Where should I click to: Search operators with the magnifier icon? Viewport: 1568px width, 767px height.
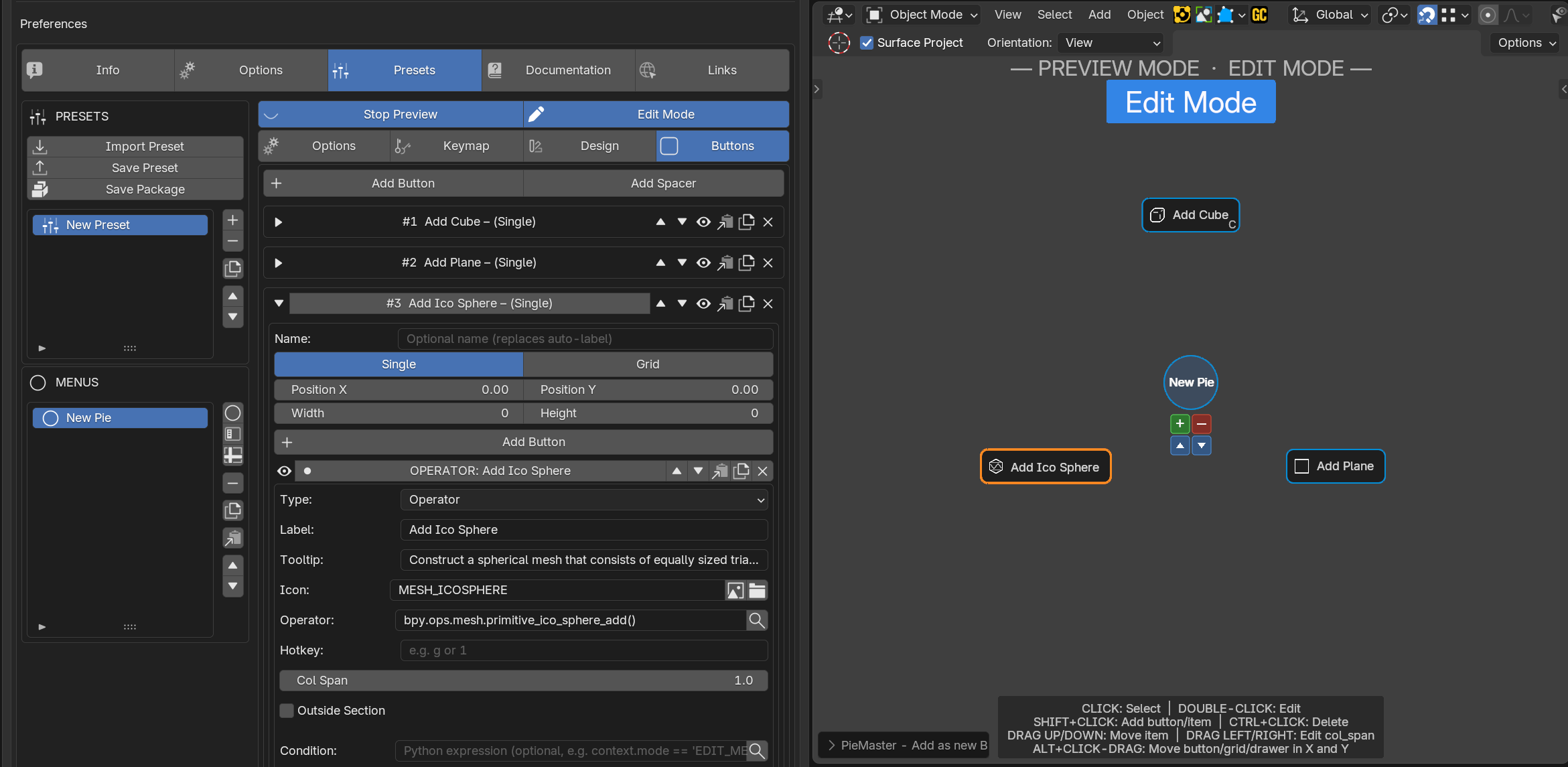[757, 620]
